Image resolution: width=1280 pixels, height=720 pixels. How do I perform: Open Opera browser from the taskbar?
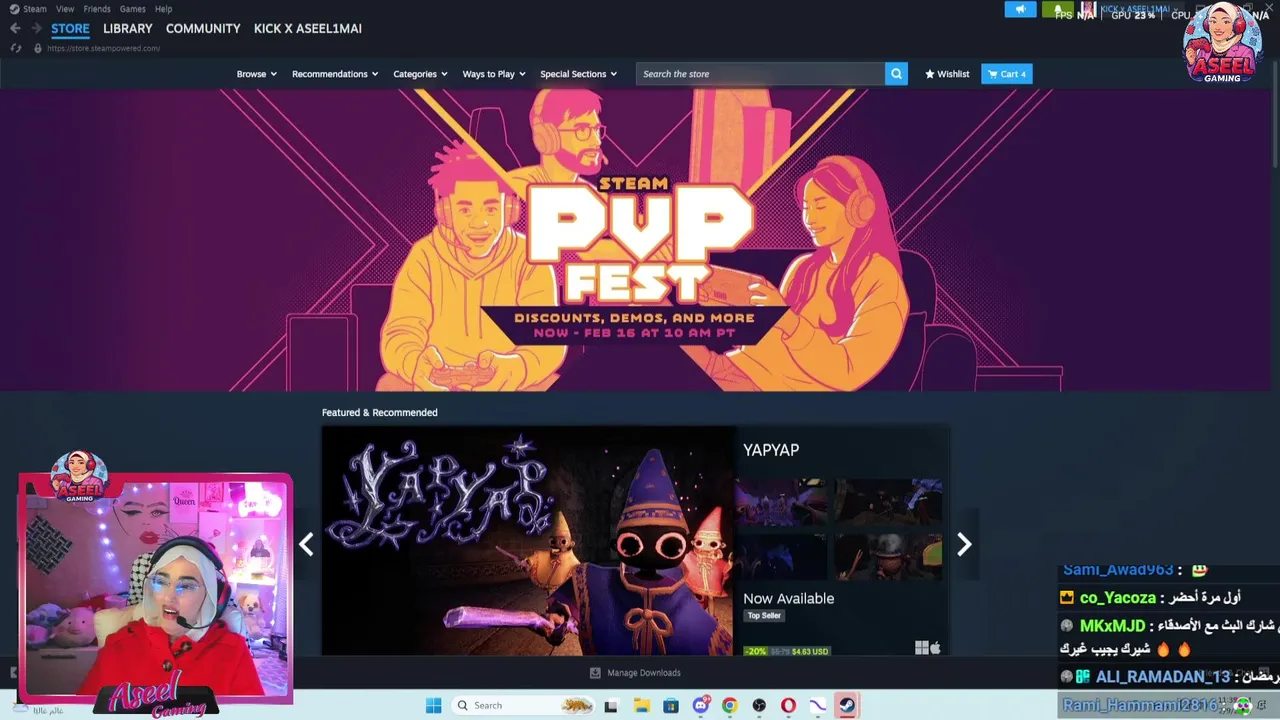pos(788,705)
